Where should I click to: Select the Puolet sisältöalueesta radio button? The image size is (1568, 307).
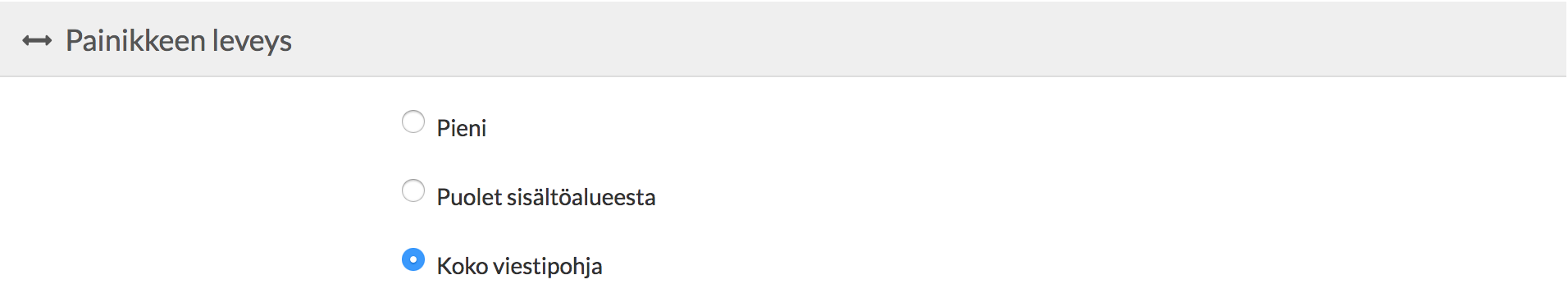coord(413,190)
